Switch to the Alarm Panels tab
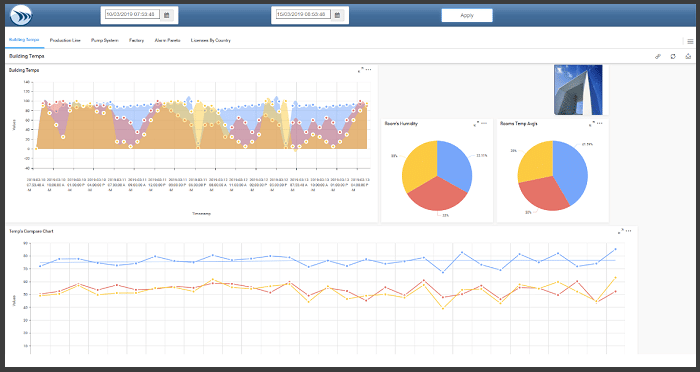Image resolution: width=700 pixels, height=372 pixels. coord(167,40)
